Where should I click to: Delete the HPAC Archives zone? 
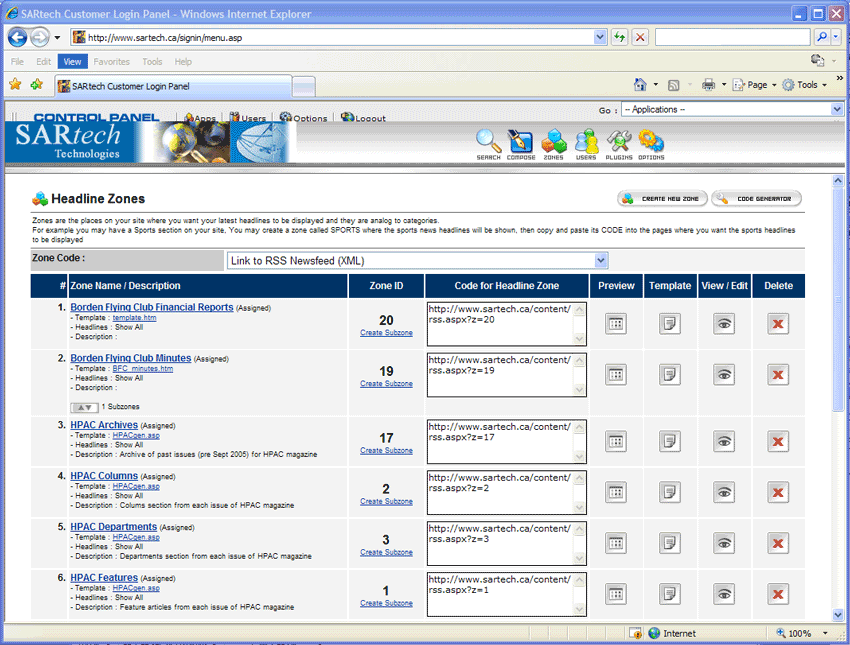point(778,442)
